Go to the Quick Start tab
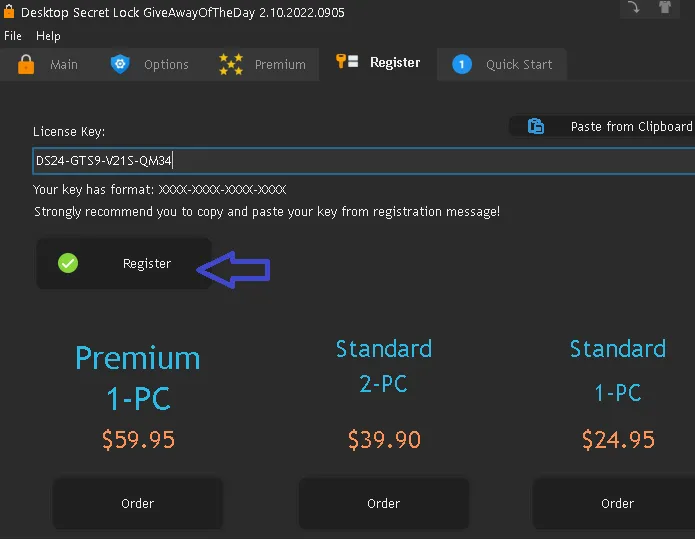The height and width of the screenshot is (540, 695). [516, 64]
